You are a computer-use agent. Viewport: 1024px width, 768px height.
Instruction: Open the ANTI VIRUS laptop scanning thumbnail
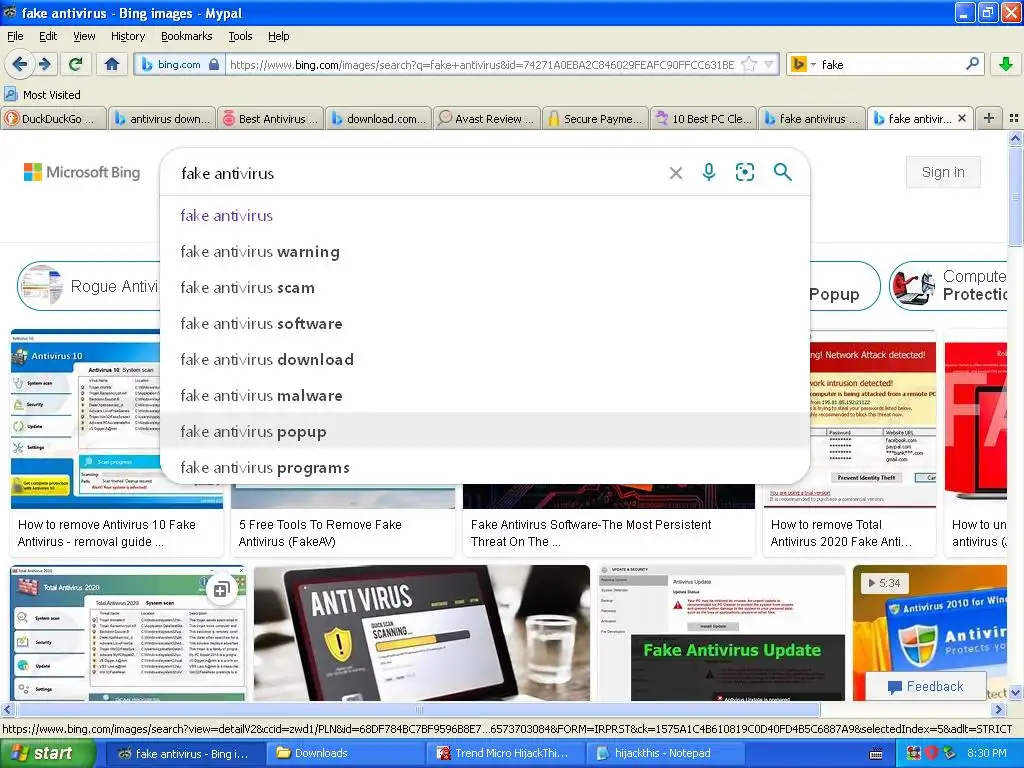(x=422, y=633)
